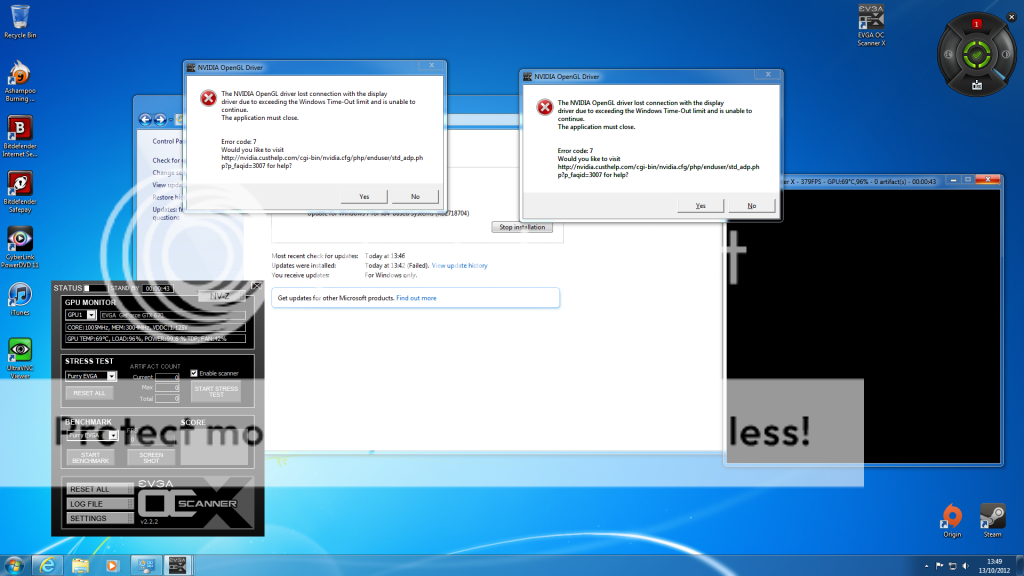The height and width of the screenshot is (576, 1024).
Task: Click the red notification badge on Bitdefender widget
Action: point(977,24)
